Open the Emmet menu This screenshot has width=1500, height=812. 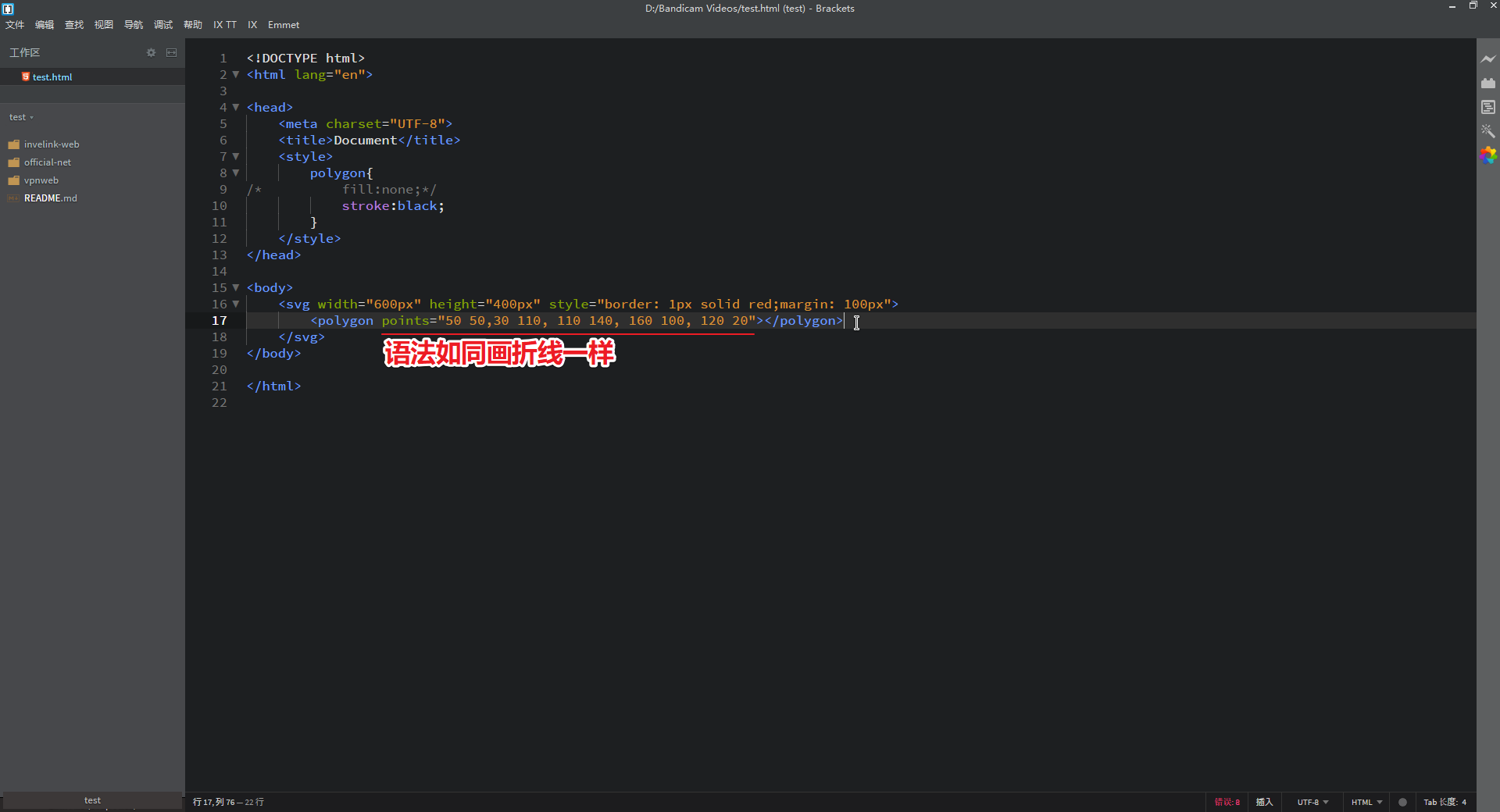(283, 24)
